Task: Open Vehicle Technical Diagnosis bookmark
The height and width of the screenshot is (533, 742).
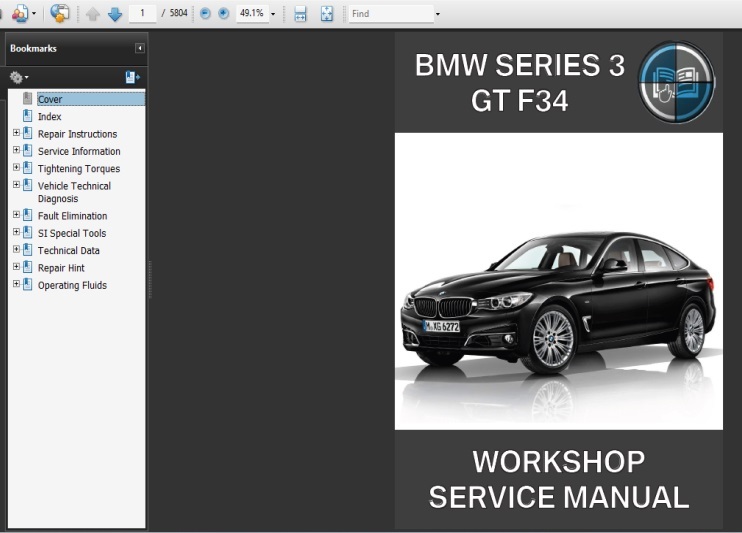Action: pyautogui.click(x=74, y=192)
